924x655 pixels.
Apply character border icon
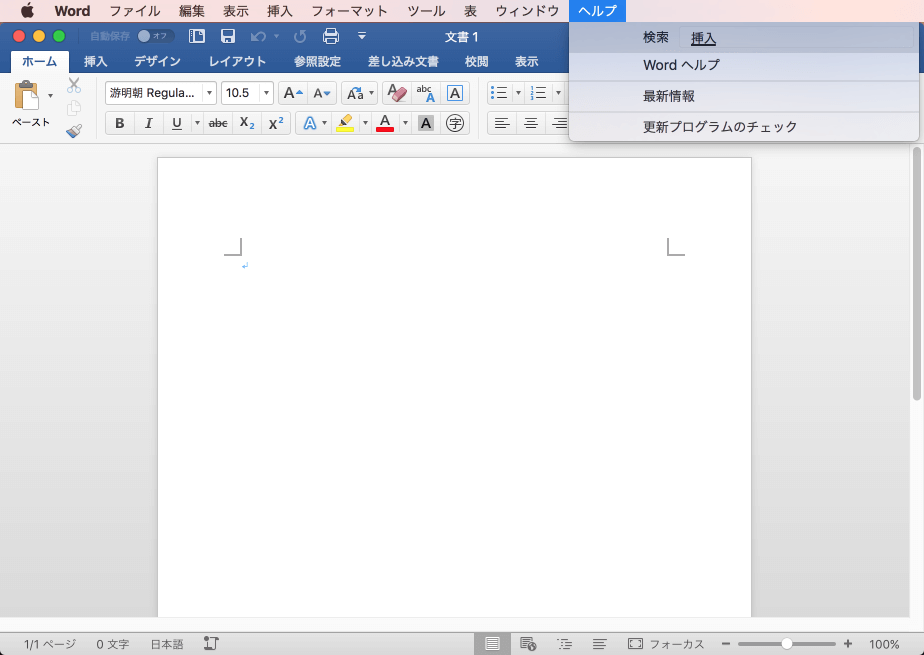(454, 93)
